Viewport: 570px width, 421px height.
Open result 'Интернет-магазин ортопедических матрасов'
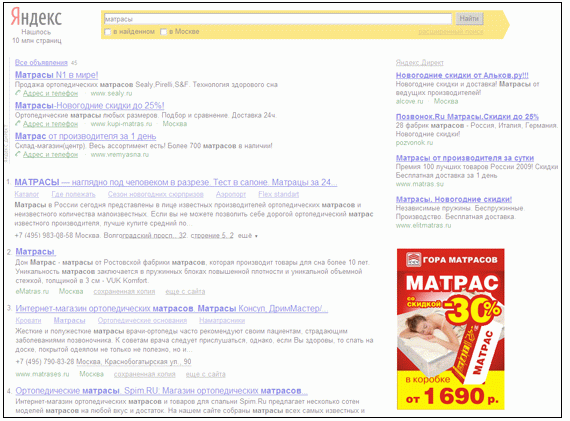[172, 309]
